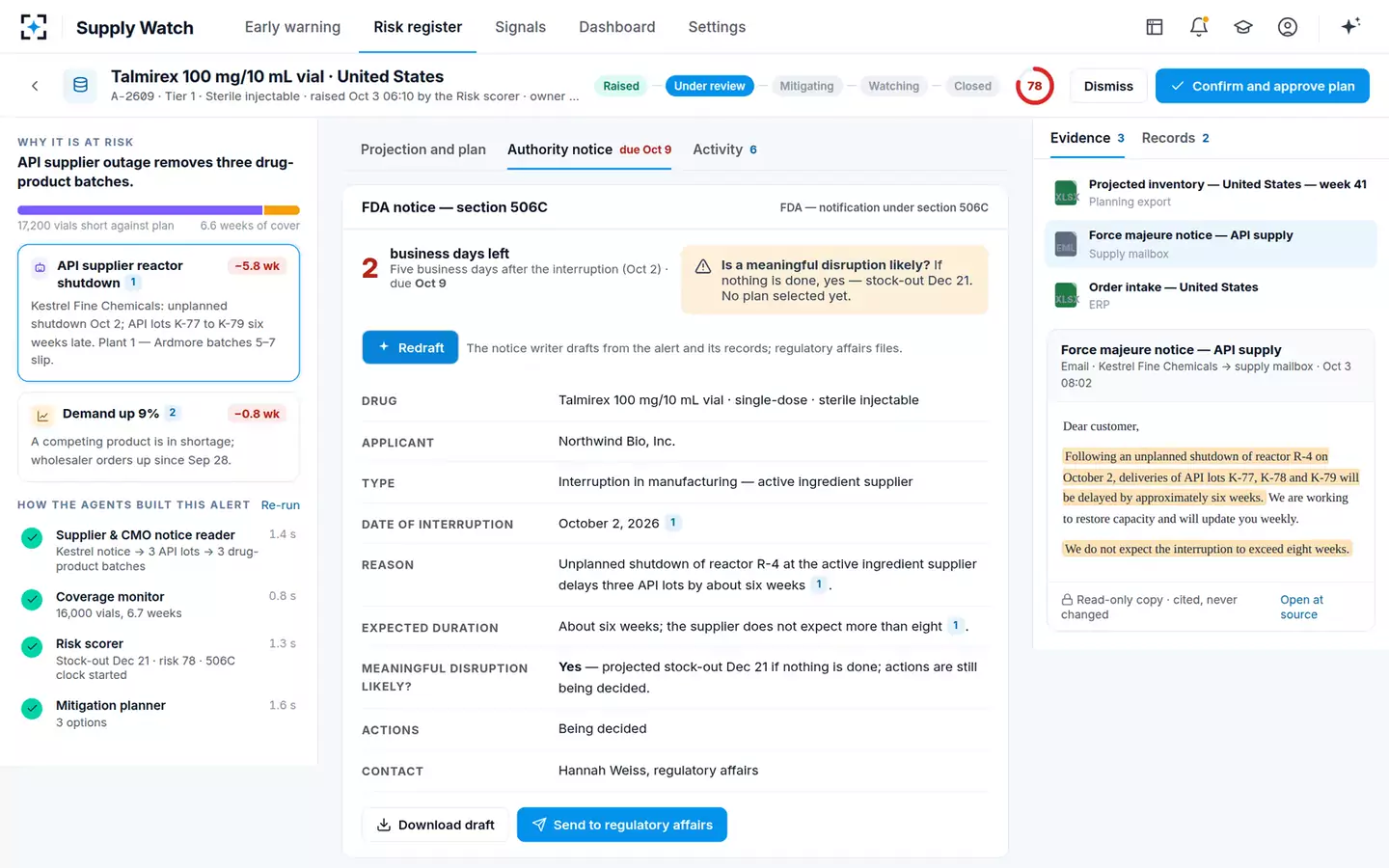Click the Supply Watch logo icon
The image size is (1389, 868).
(x=34, y=27)
